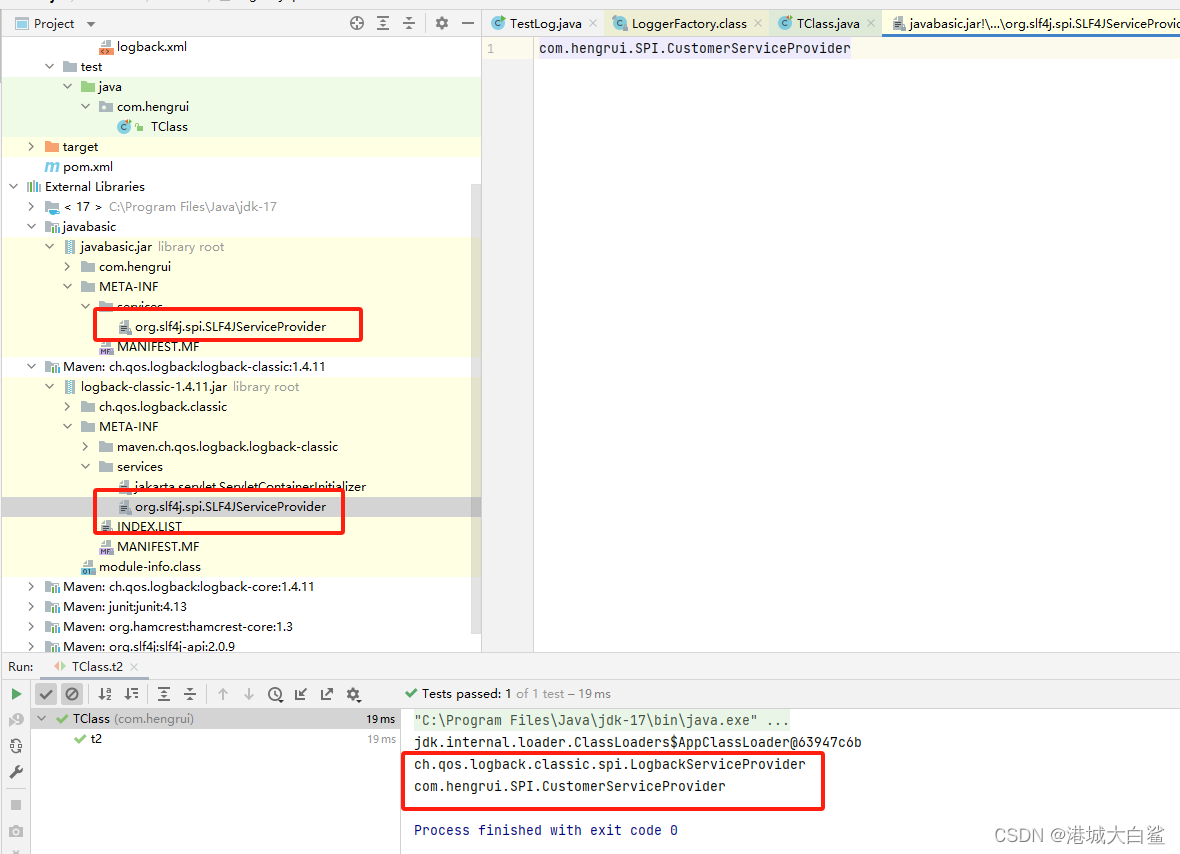1180x854 pixels.
Task: Open the test runner settings gear
Action: coord(352,693)
